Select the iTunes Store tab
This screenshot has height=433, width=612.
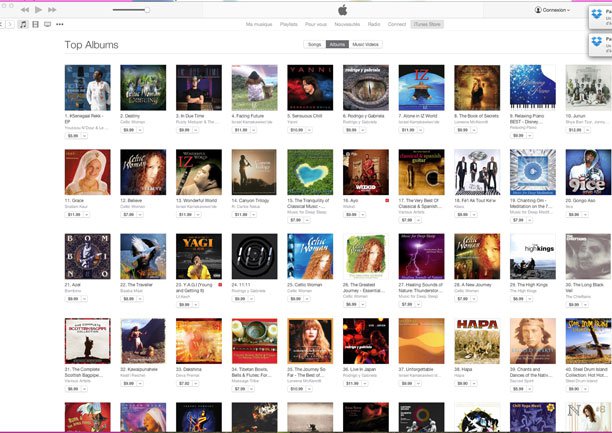click(x=427, y=24)
